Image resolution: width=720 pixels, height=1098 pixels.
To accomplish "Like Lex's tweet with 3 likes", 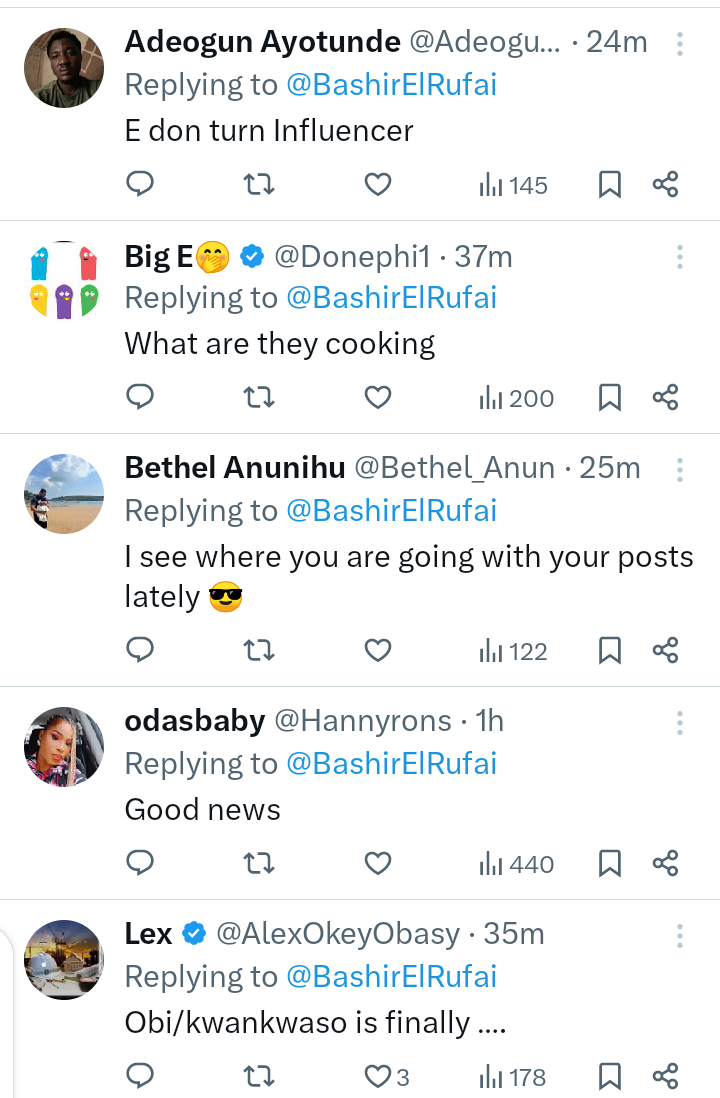I will [x=378, y=1077].
